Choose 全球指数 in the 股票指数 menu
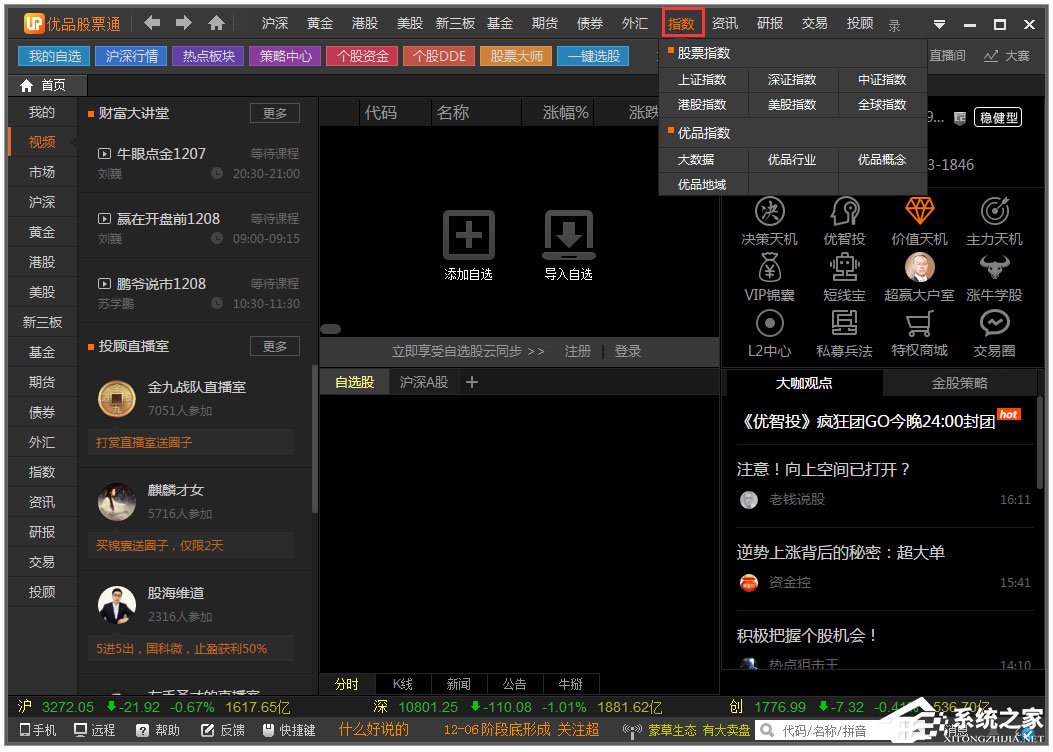Screen dimensions: 1053x752 click(882, 104)
